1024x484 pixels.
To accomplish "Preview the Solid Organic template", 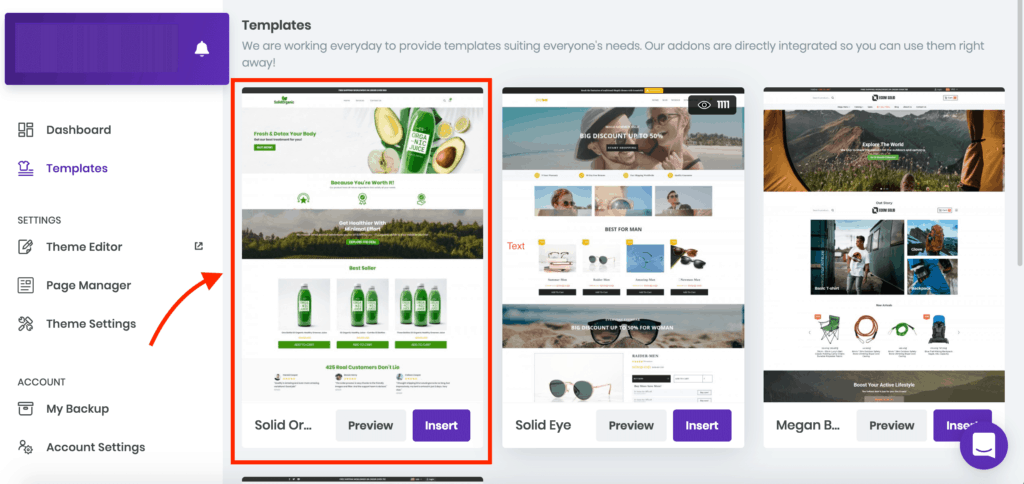I will [x=370, y=426].
